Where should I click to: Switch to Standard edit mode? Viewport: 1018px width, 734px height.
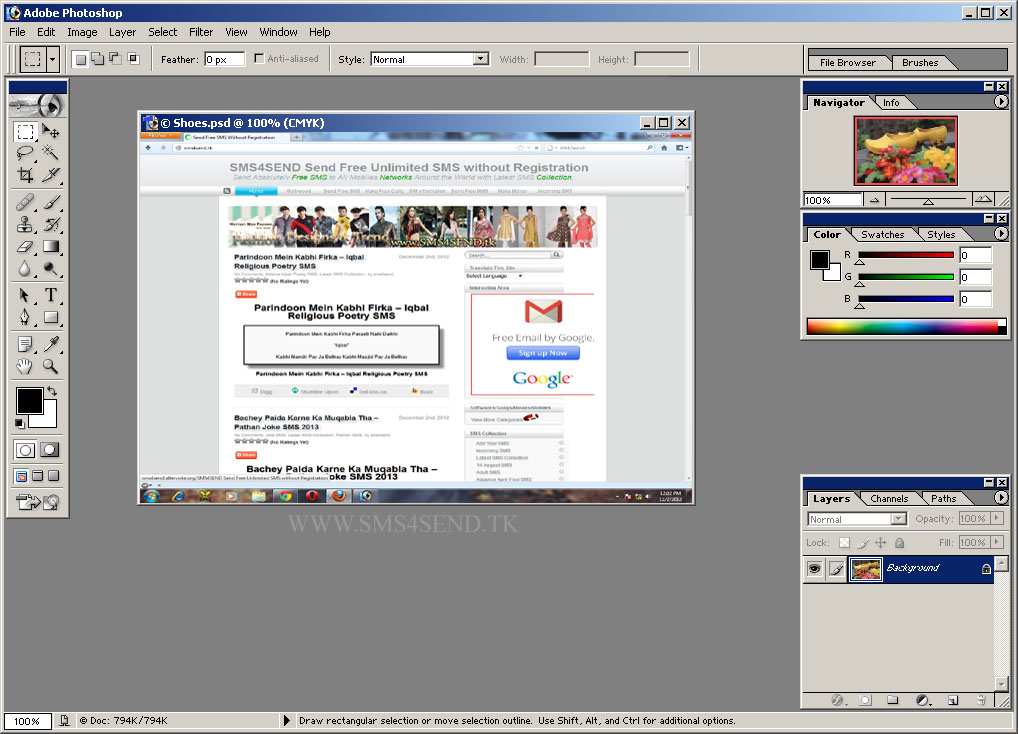25,450
